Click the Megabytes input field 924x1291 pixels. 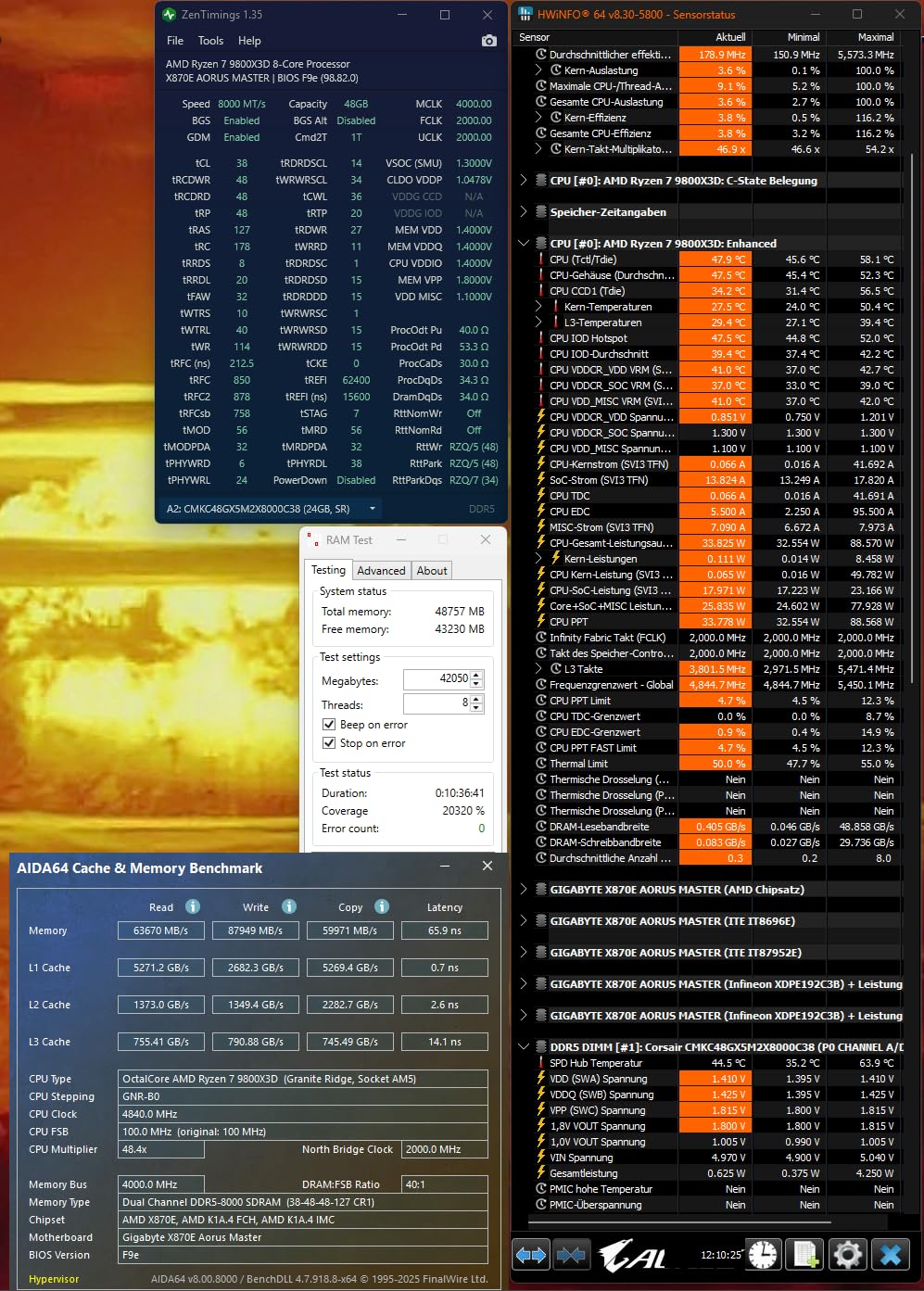[437, 679]
